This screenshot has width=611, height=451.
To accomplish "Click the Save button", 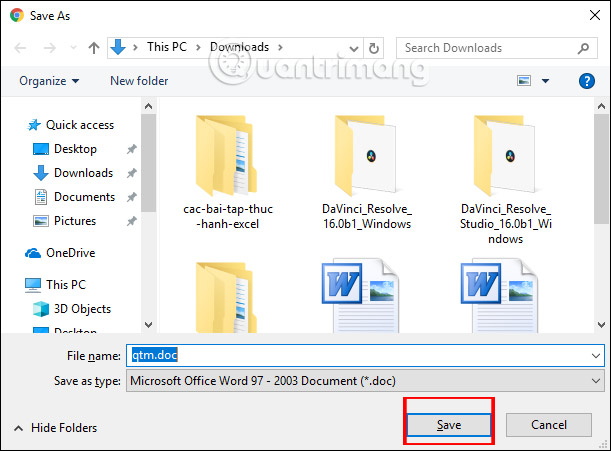I will click(449, 425).
